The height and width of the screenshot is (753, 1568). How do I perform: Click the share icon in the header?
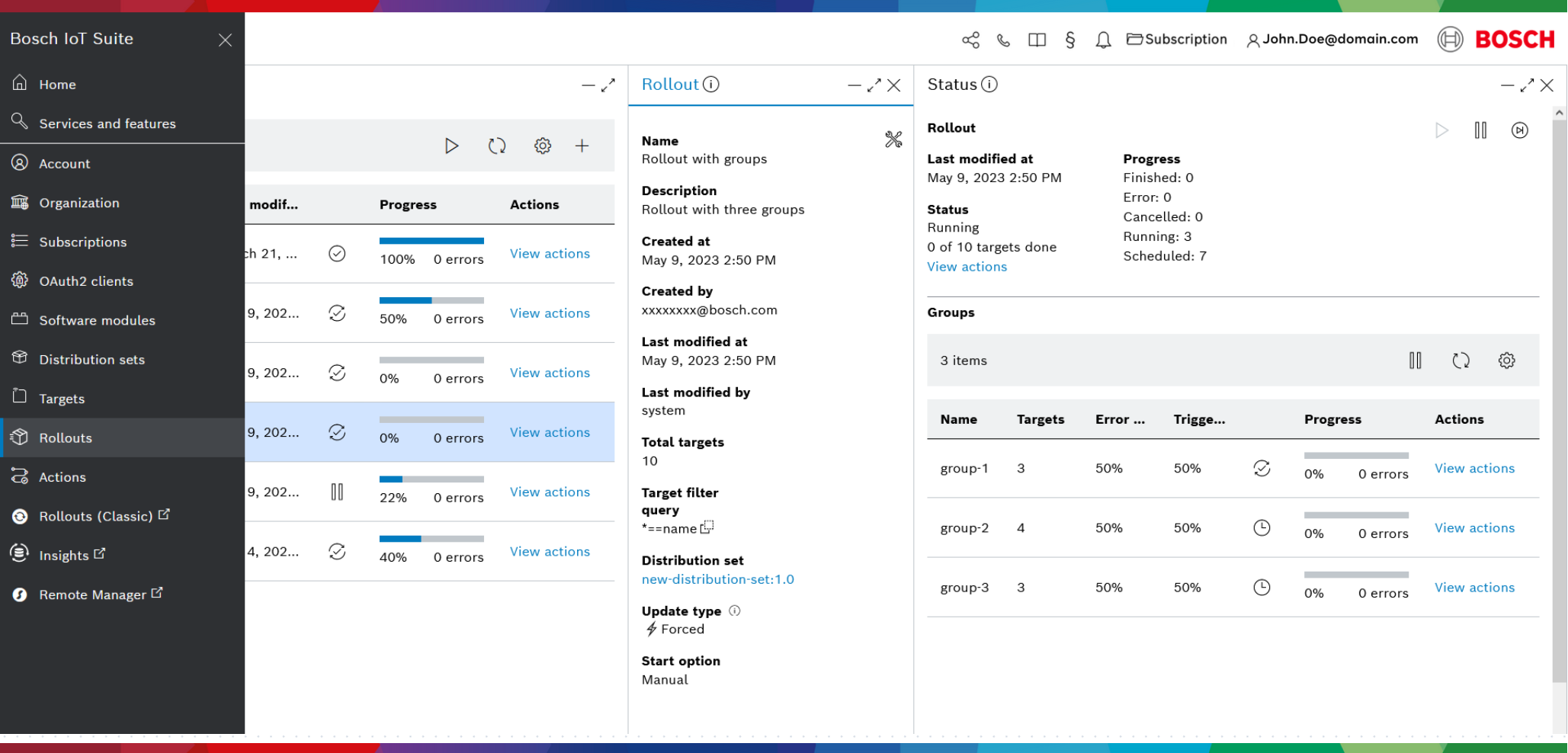[x=970, y=40]
